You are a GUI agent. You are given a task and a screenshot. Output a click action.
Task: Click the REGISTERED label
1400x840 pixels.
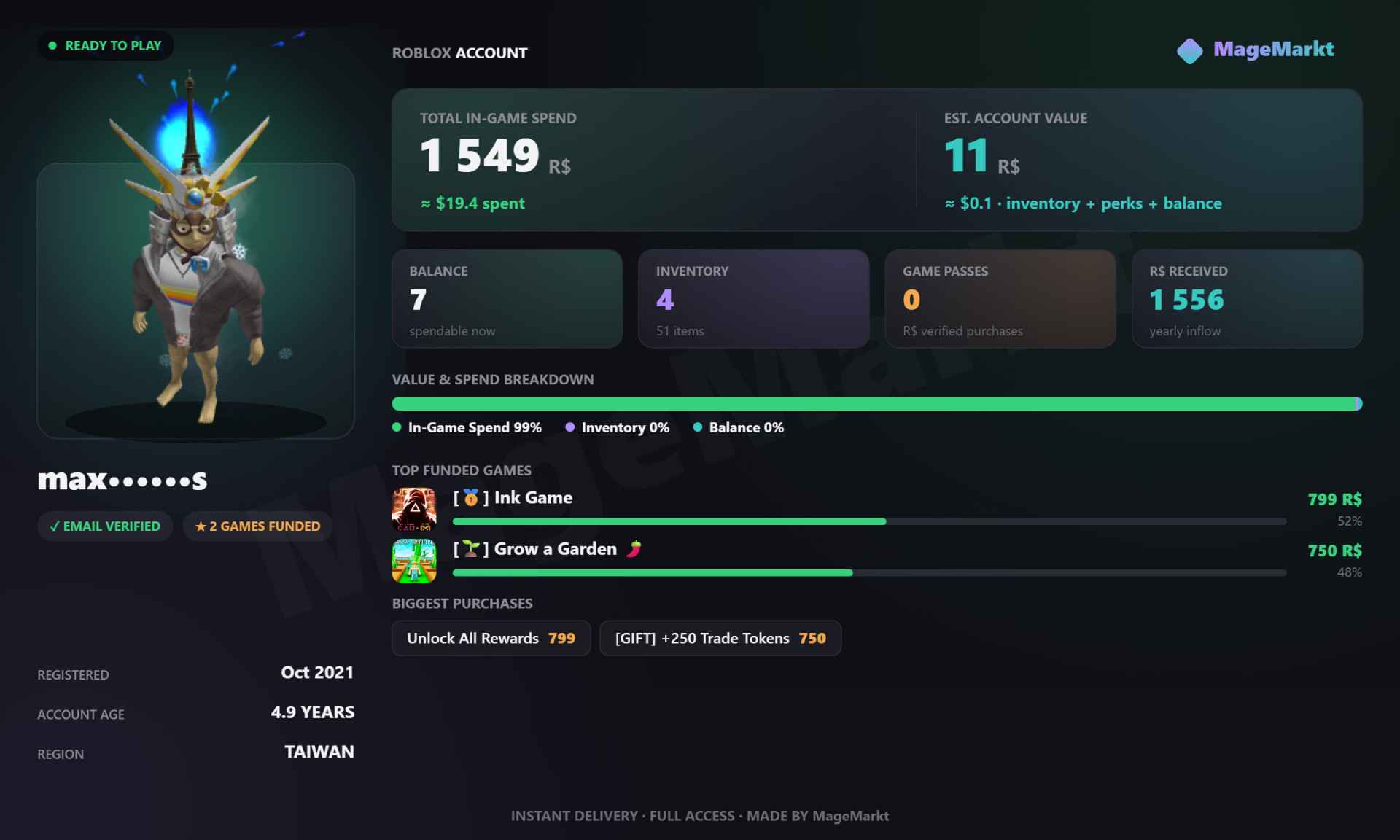[x=73, y=675]
